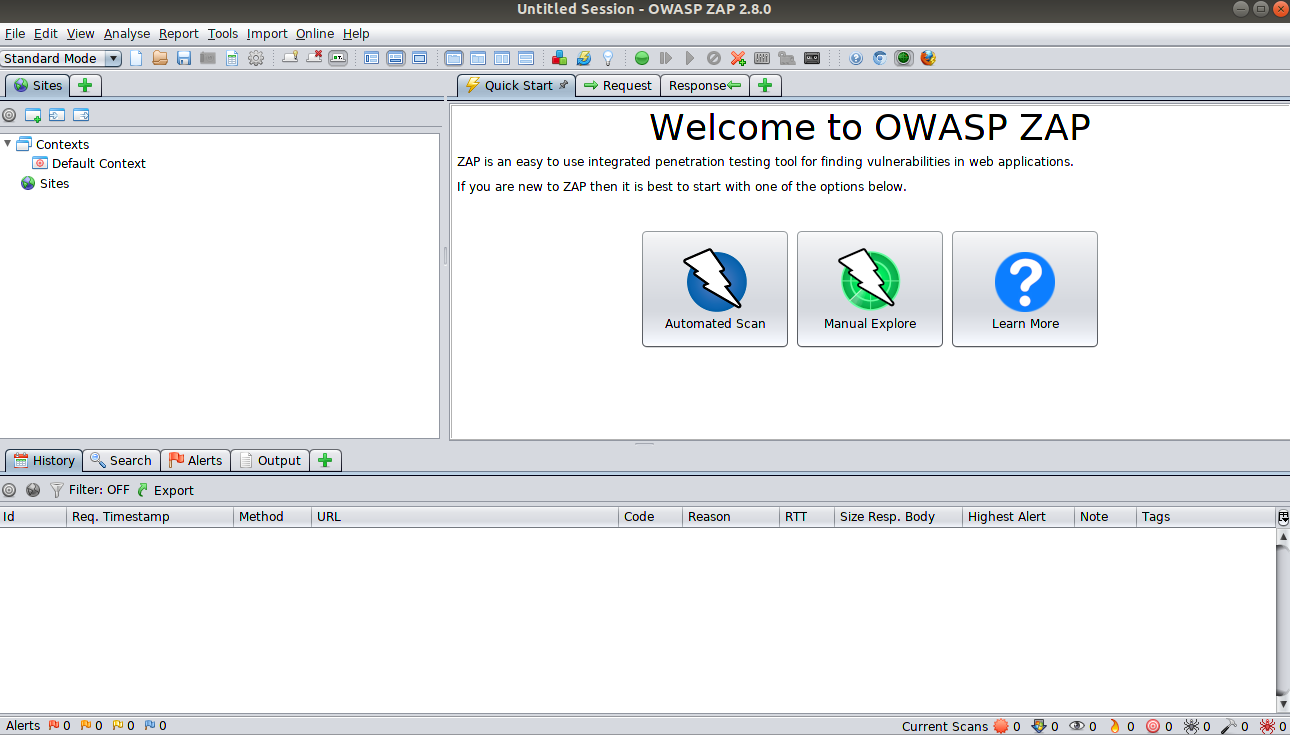Image resolution: width=1290 pixels, height=735 pixels.
Task: Add a new tab beside the Output tab
Action: 325,460
